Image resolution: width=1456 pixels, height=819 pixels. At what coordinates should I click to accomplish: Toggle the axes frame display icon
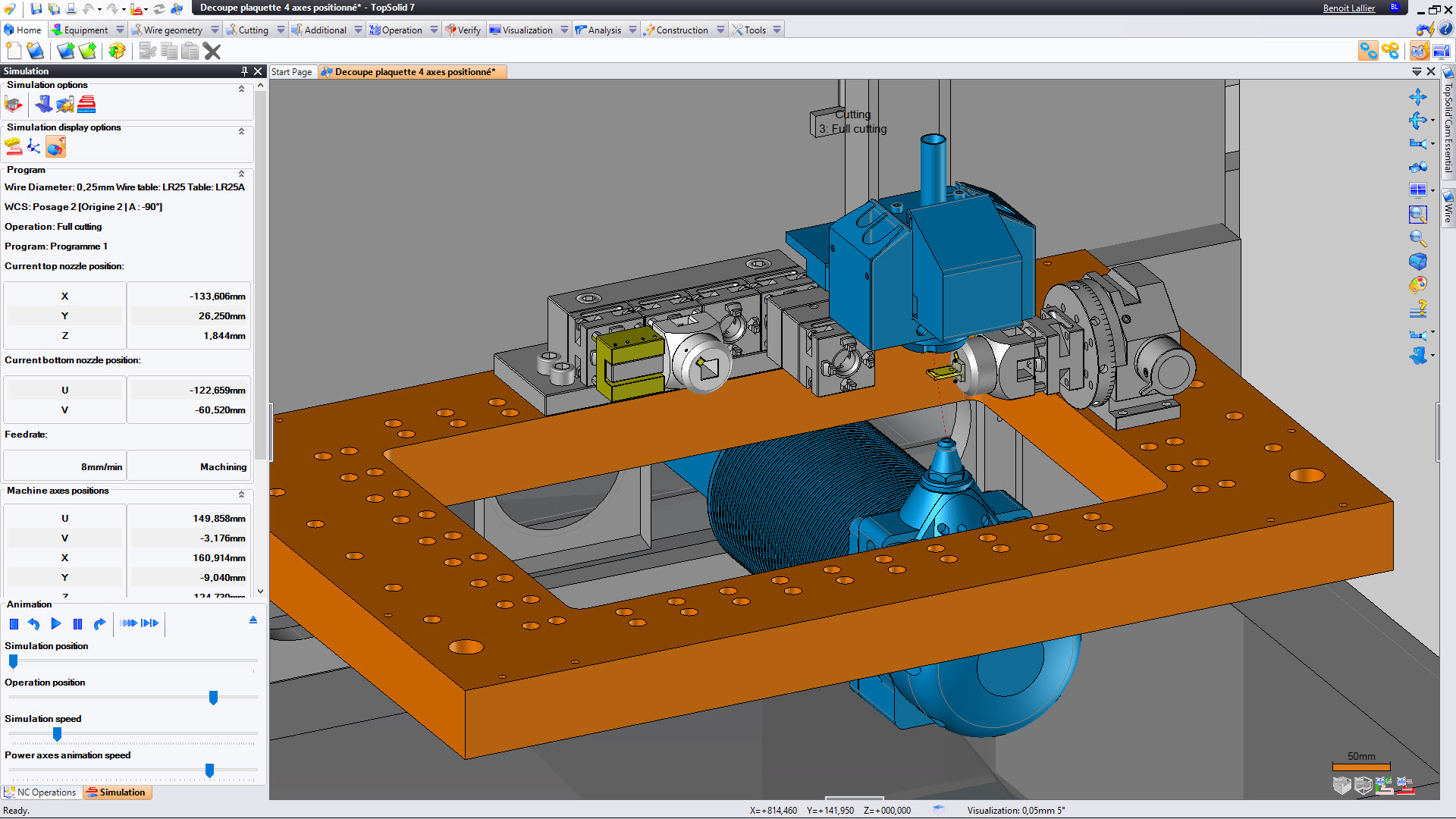[34, 147]
